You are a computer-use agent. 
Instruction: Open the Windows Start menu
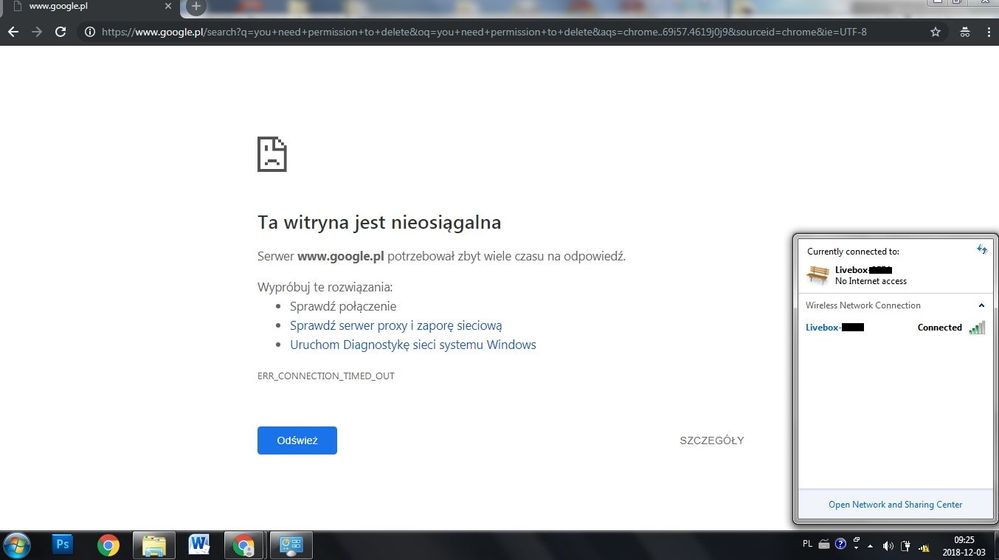tap(17, 545)
